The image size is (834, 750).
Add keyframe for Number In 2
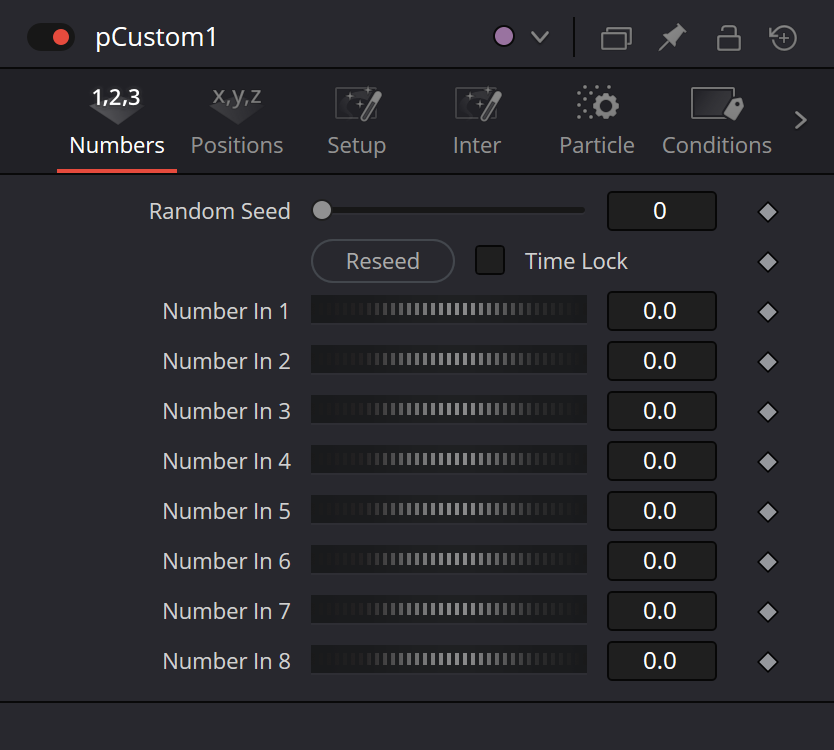pyautogui.click(x=768, y=362)
